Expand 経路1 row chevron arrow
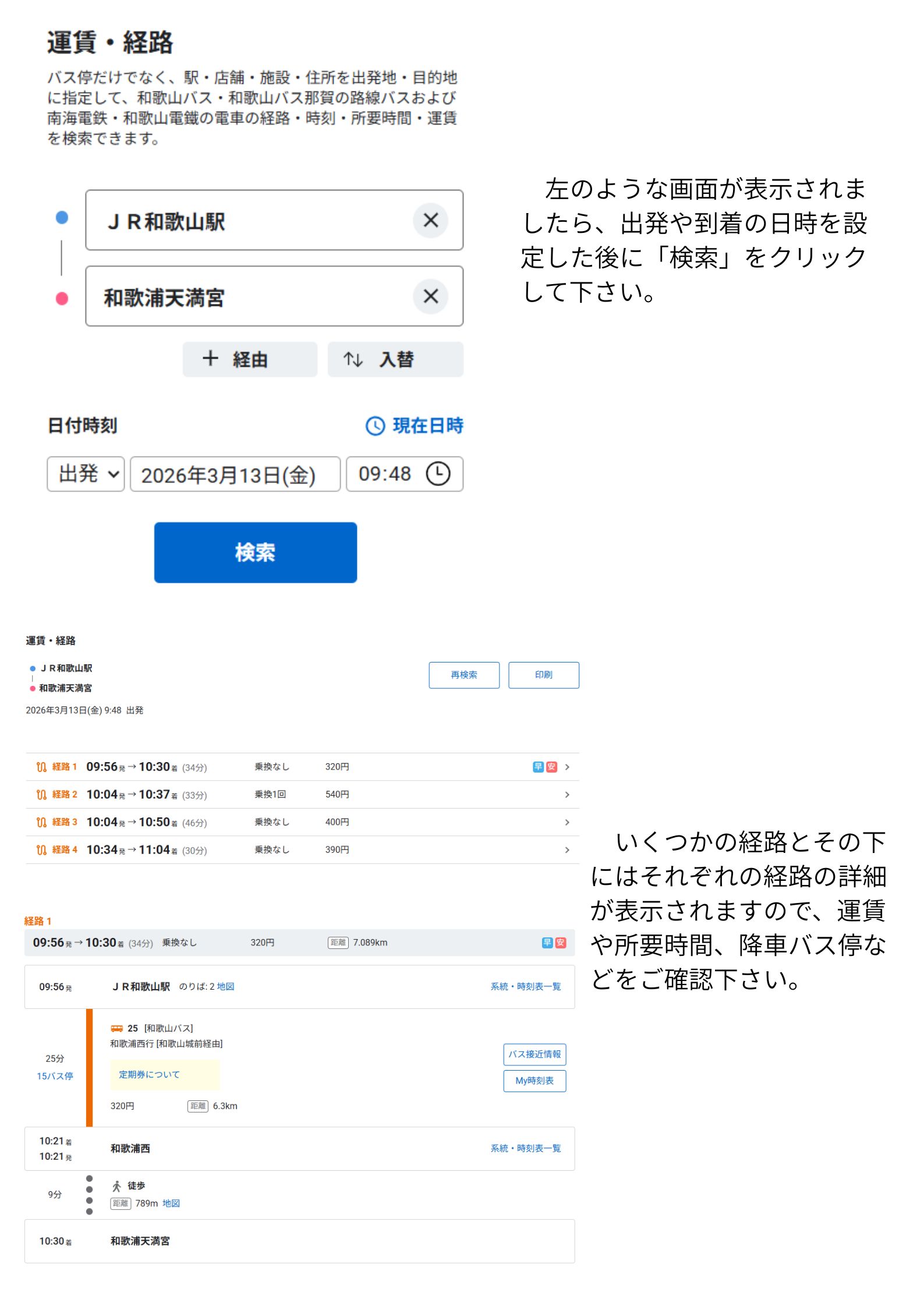The height and width of the screenshot is (1307, 924). click(x=567, y=767)
